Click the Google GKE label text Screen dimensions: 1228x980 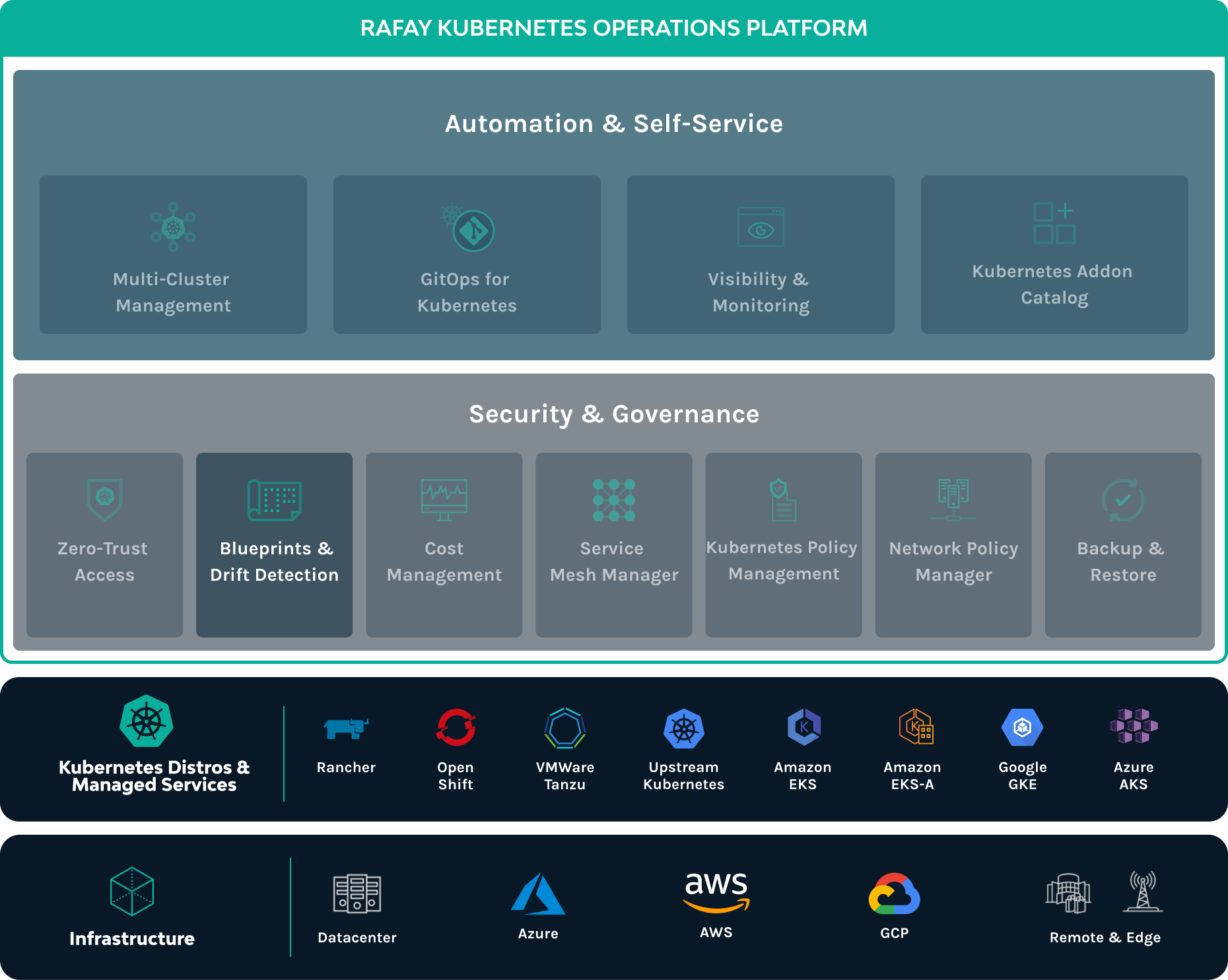tap(1023, 775)
